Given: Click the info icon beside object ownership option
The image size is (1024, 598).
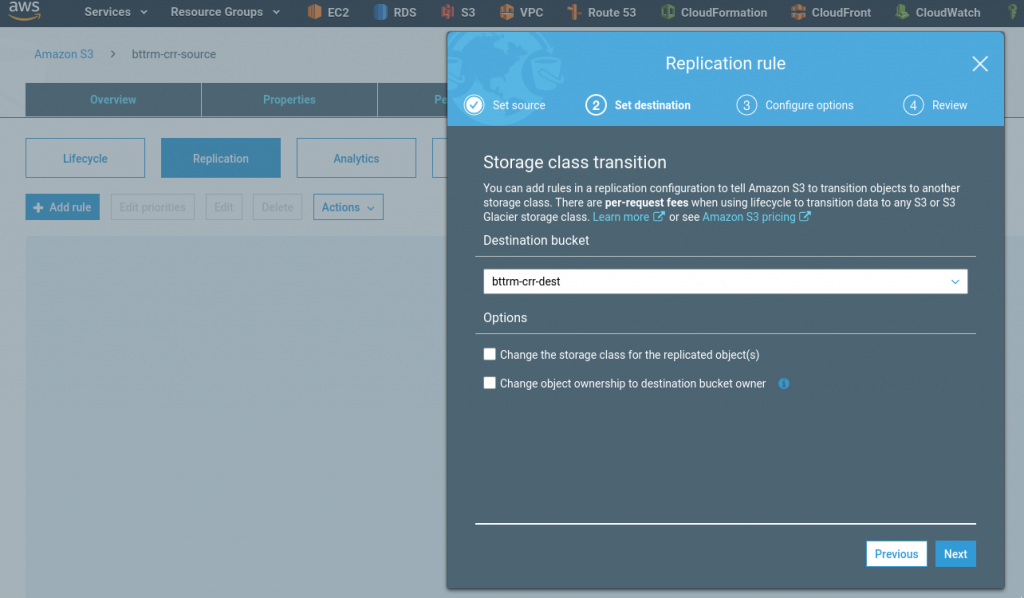Looking at the screenshot, I should (x=784, y=383).
